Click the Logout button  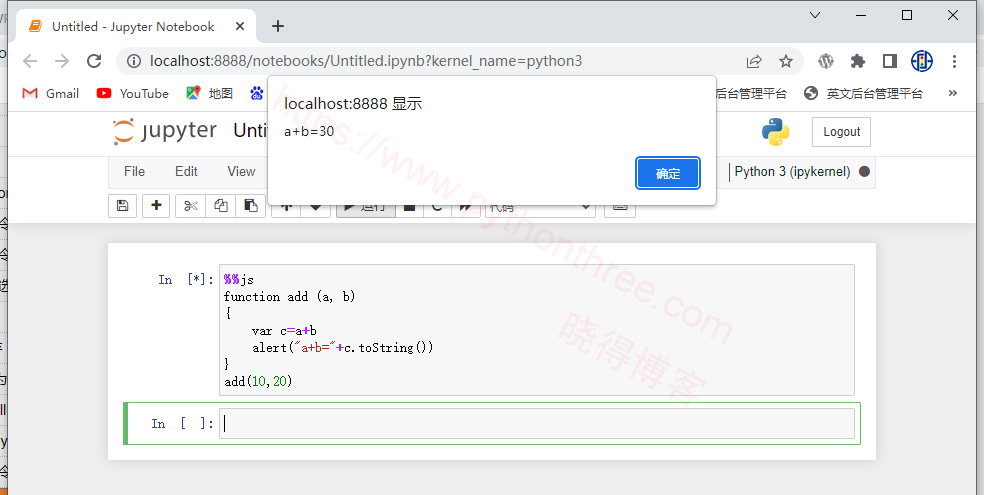click(x=841, y=132)
